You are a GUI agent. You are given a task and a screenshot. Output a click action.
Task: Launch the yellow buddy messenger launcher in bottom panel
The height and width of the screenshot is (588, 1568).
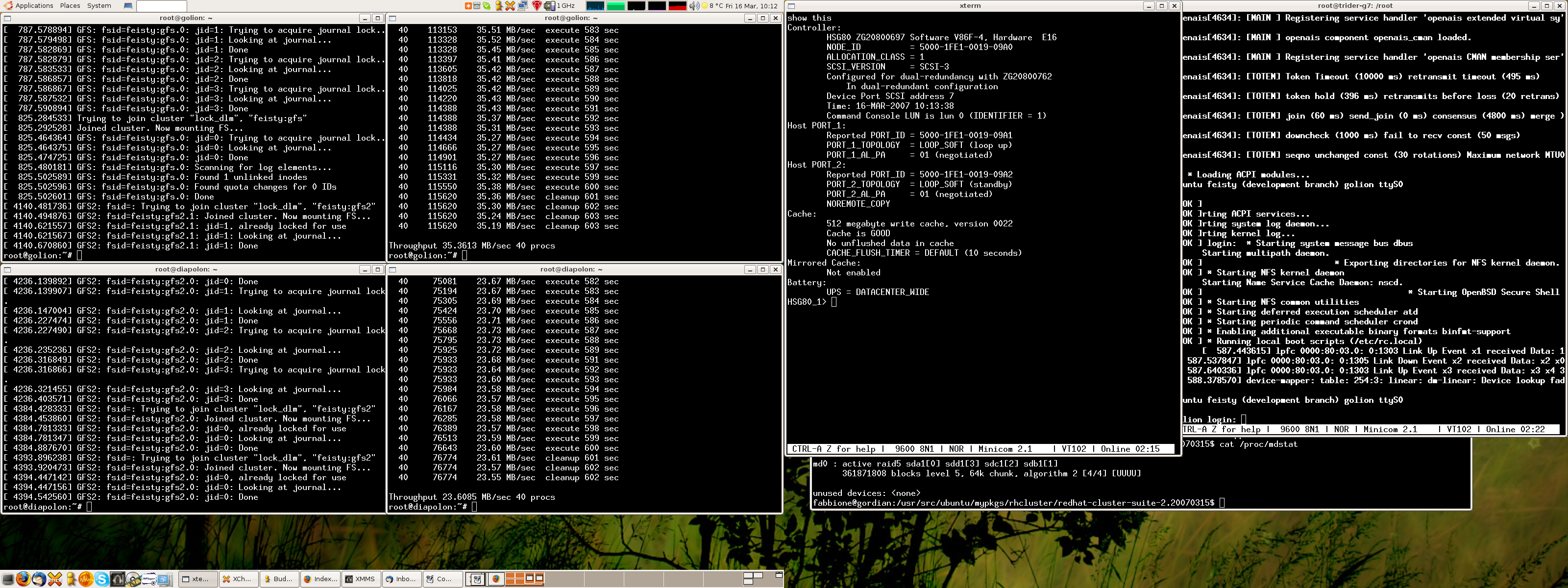pos(71,579)
